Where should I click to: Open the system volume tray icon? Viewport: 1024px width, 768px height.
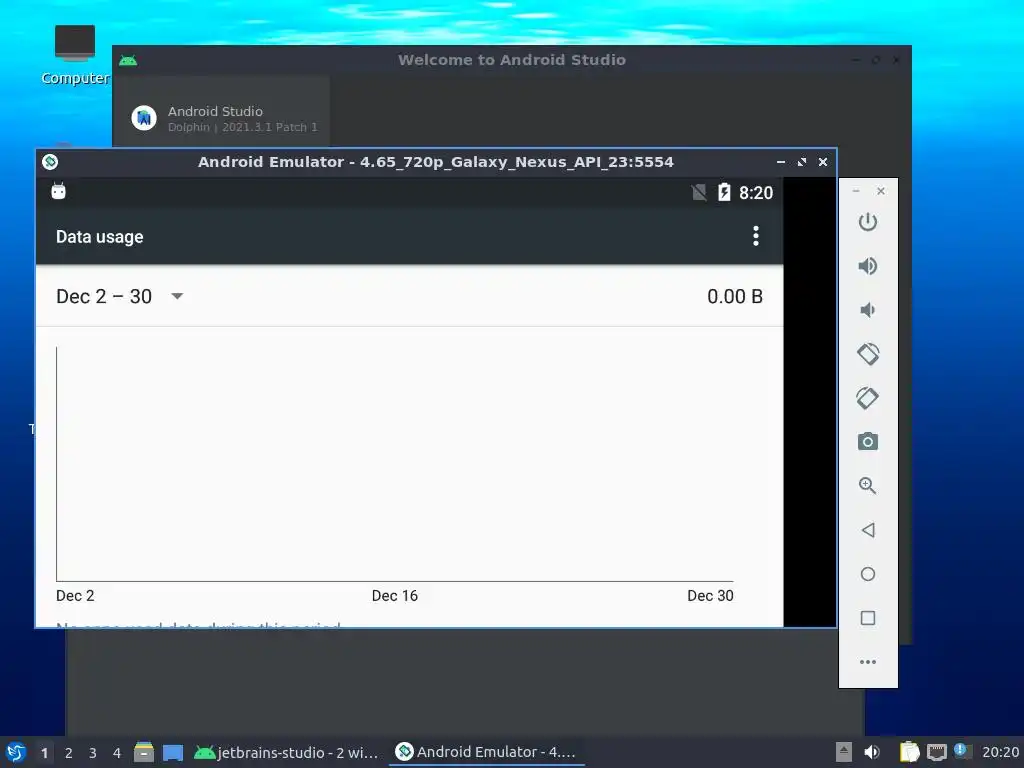point(872,752)
